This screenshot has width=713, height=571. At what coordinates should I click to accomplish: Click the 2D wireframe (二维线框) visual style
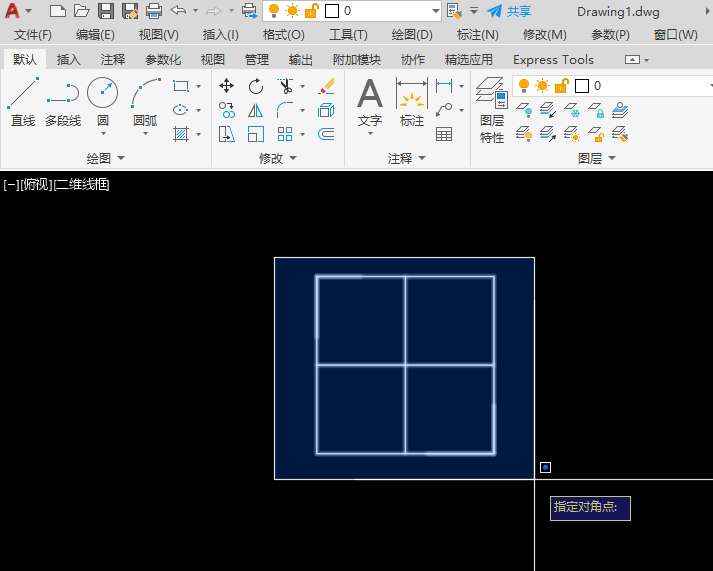pos(81,185)
